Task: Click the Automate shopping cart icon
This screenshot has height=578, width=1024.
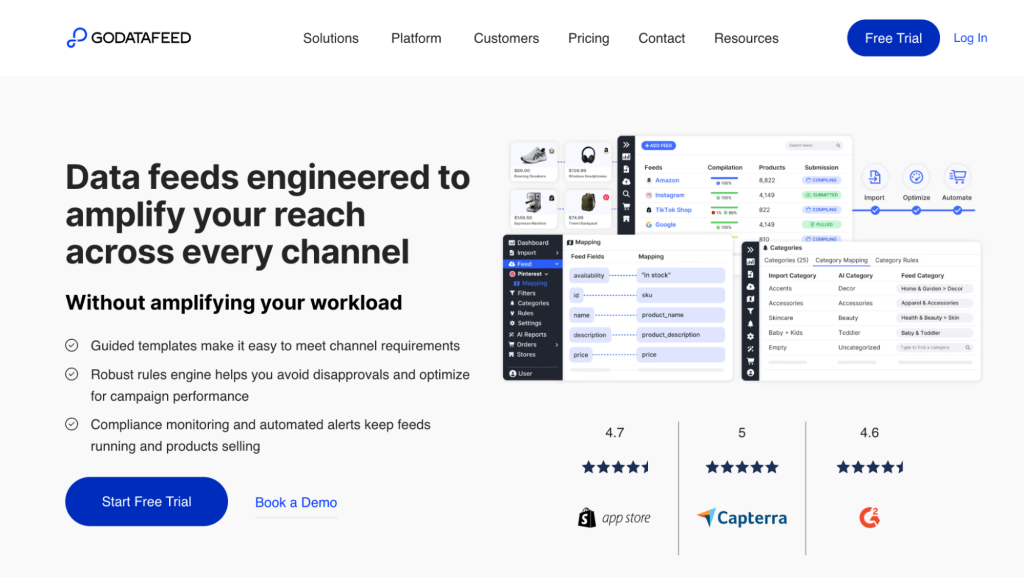Action: click(957, 177)
